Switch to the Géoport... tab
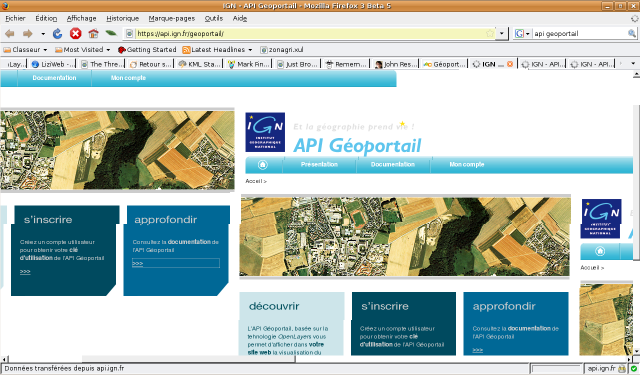This screenshot has height=375, width=640. [444, 64]
